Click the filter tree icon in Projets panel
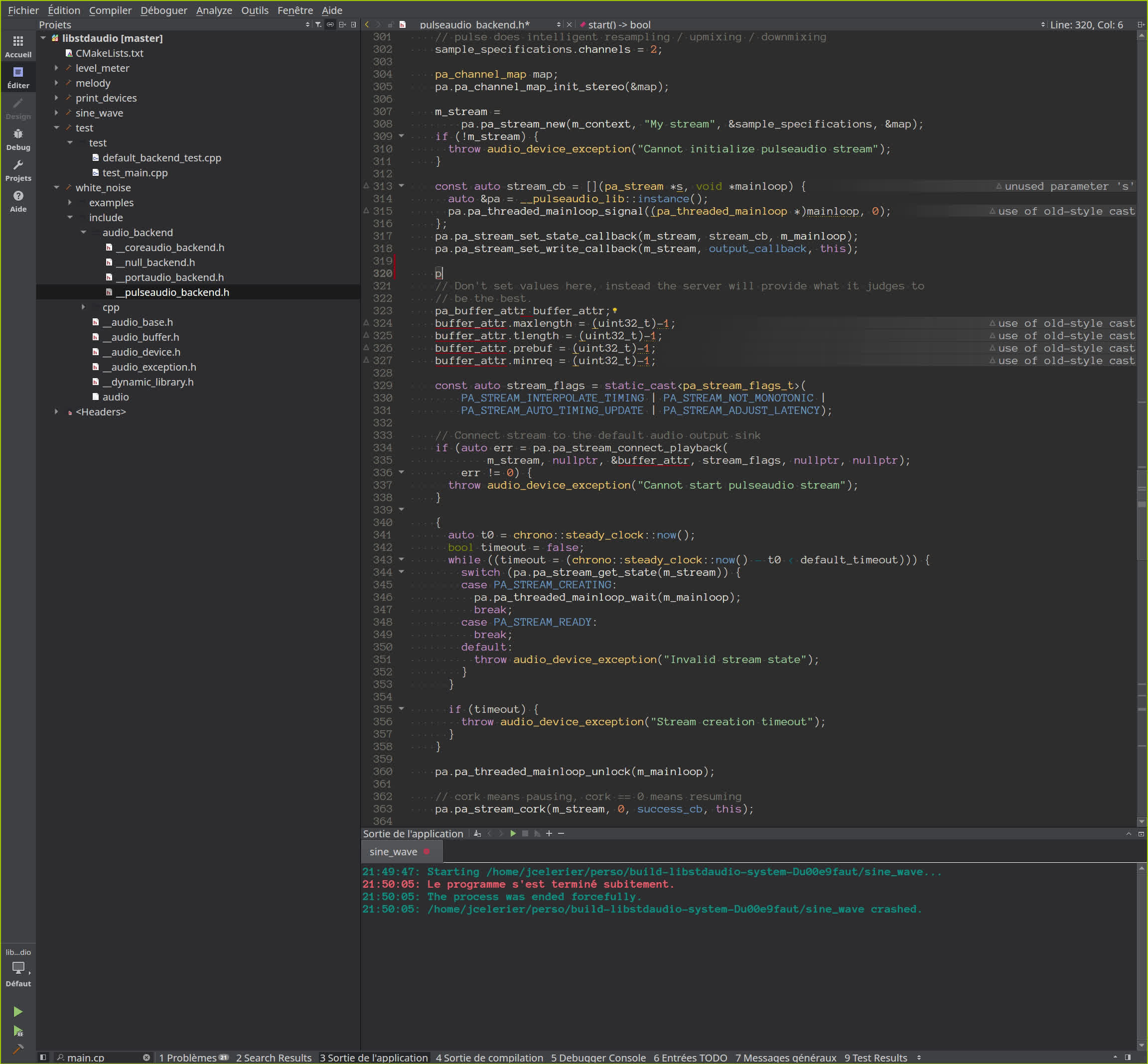 click(318, 25)
